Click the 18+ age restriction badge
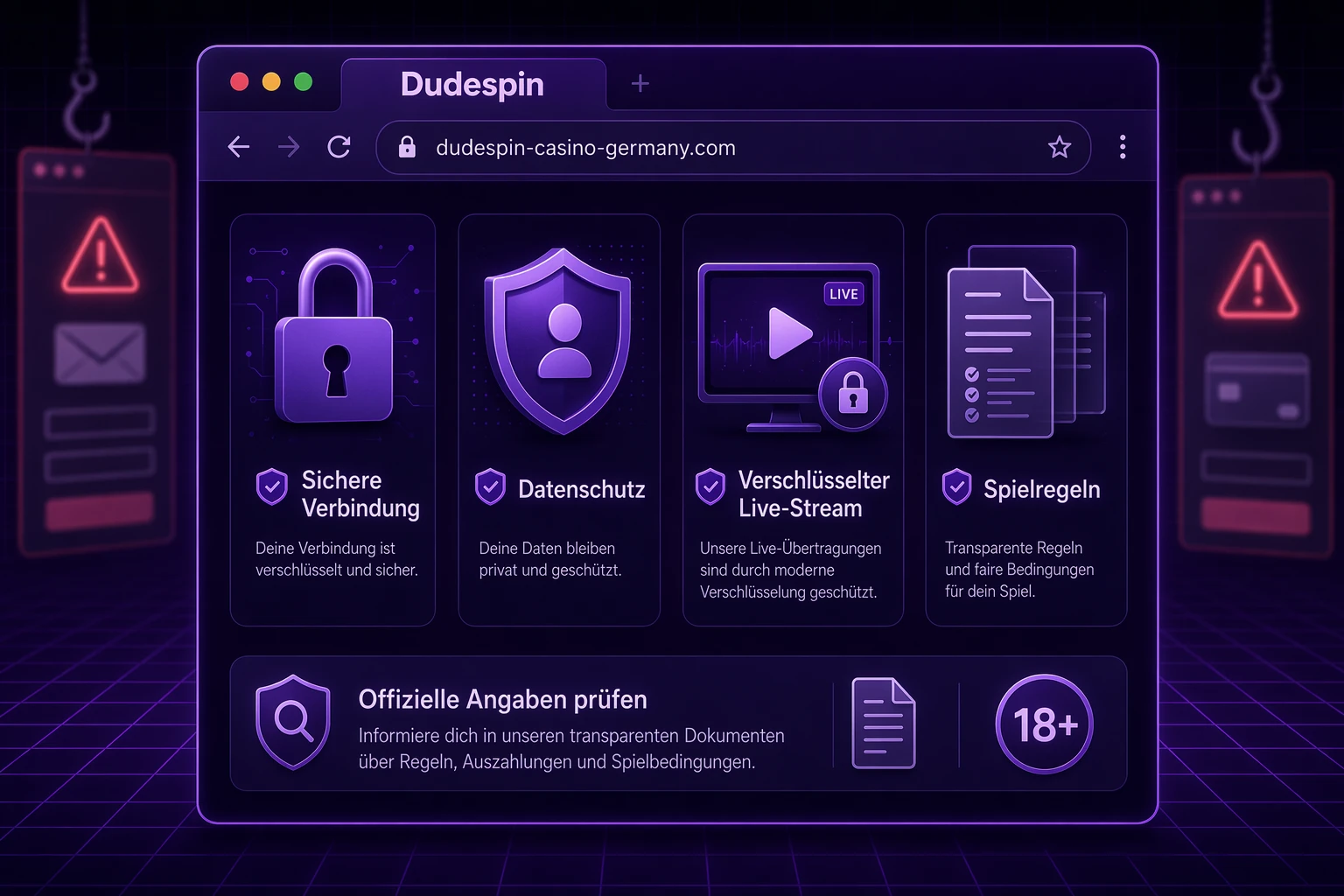Viewport: 1344px width, 896px height. coord(1045,724)
